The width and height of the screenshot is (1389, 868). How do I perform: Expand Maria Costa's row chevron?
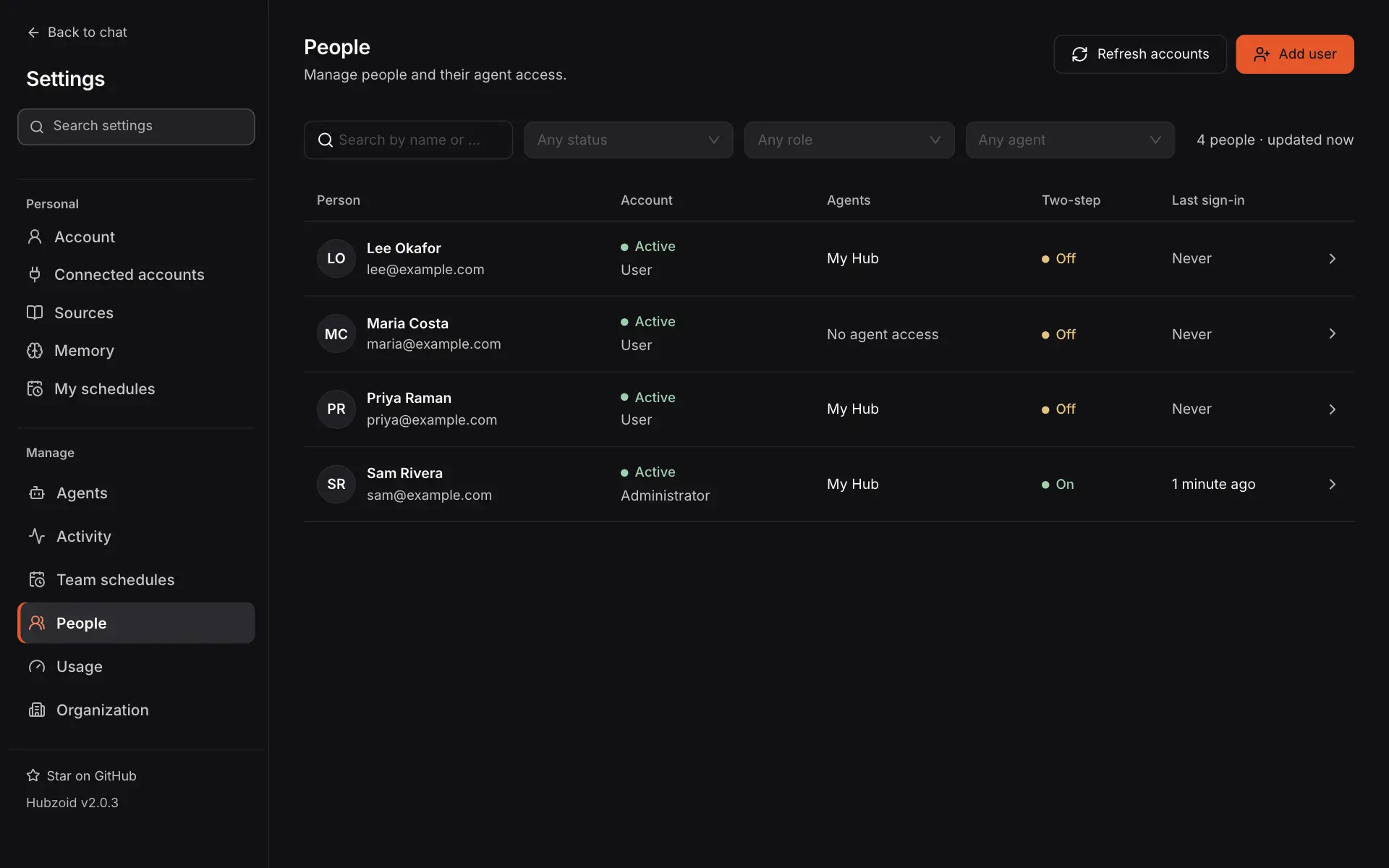[x=1332, y=333]
